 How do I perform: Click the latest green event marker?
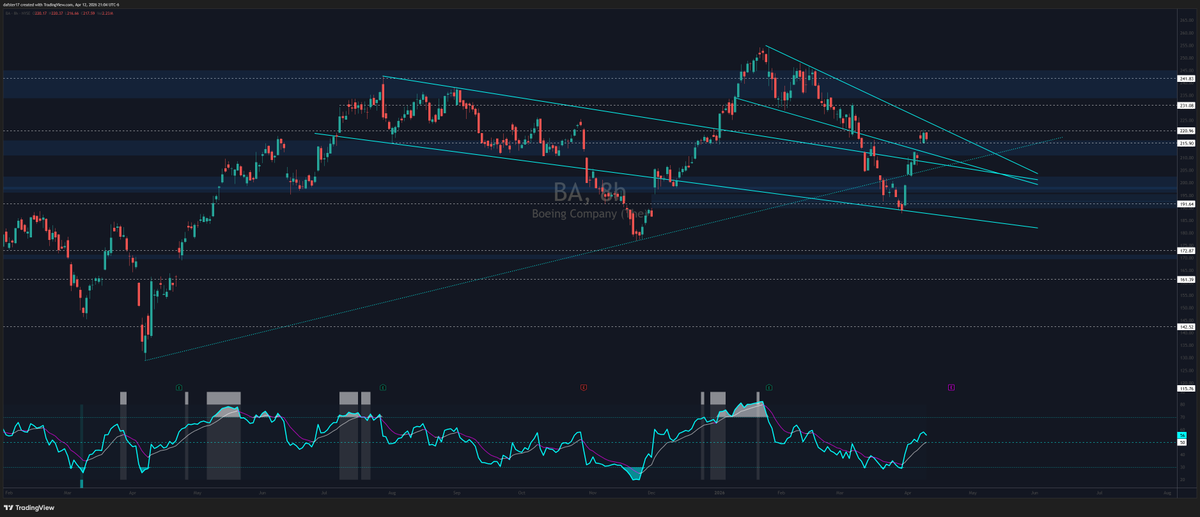pos(768,385)
